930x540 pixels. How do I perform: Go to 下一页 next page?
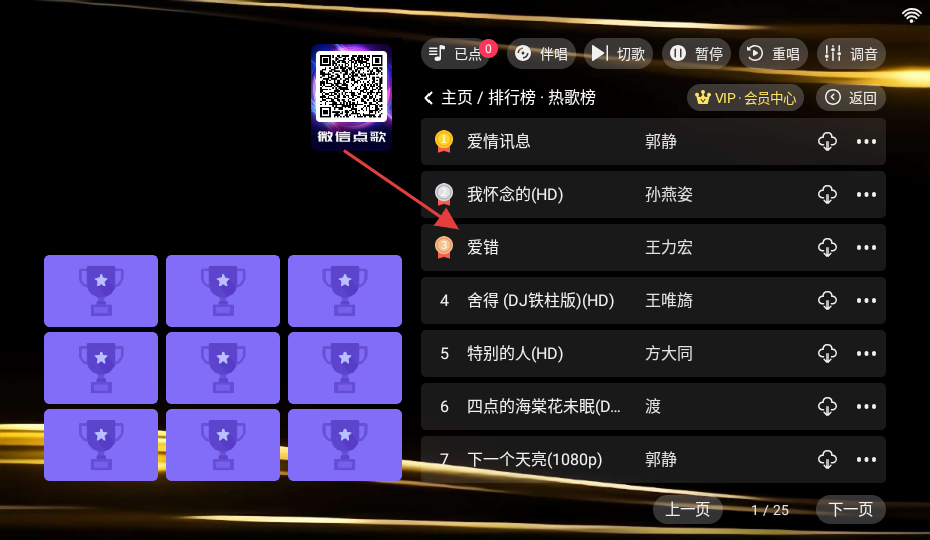(851, 509)
